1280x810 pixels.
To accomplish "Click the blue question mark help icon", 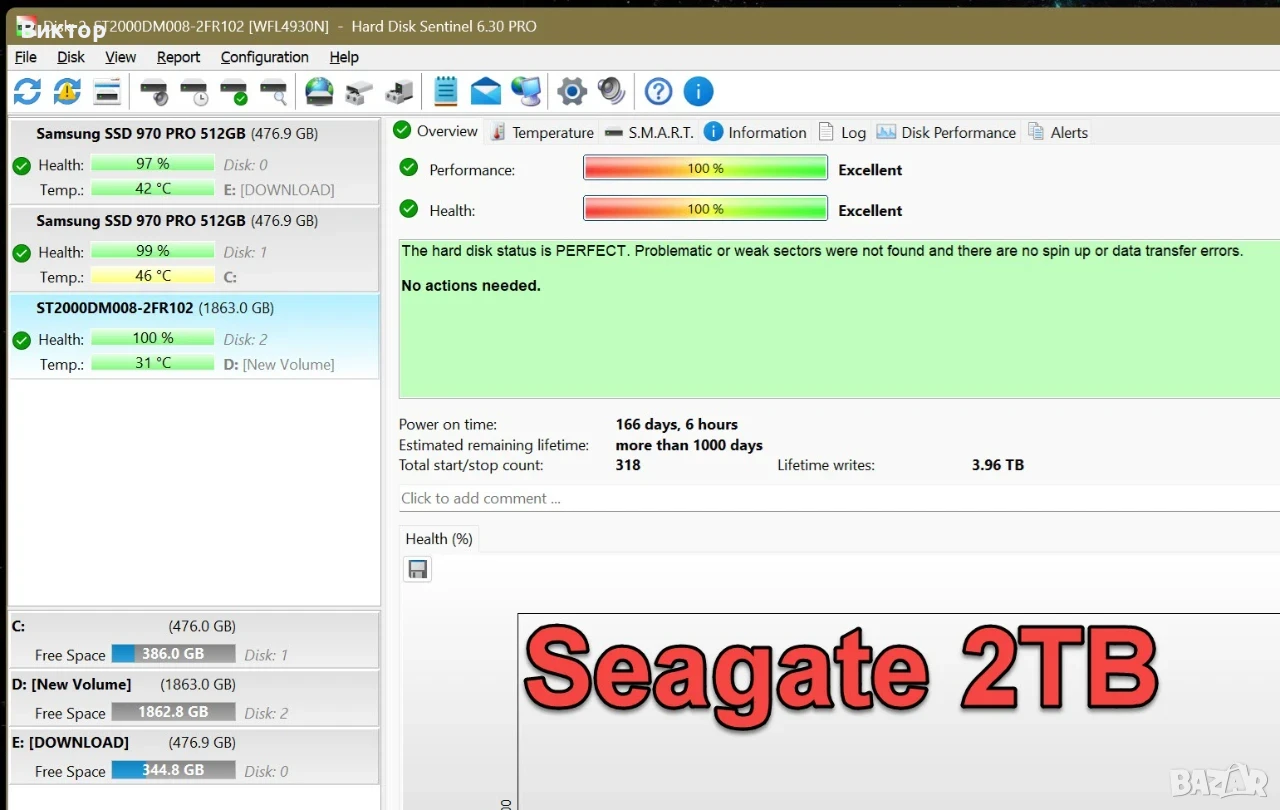I will (x=658, y=92).
